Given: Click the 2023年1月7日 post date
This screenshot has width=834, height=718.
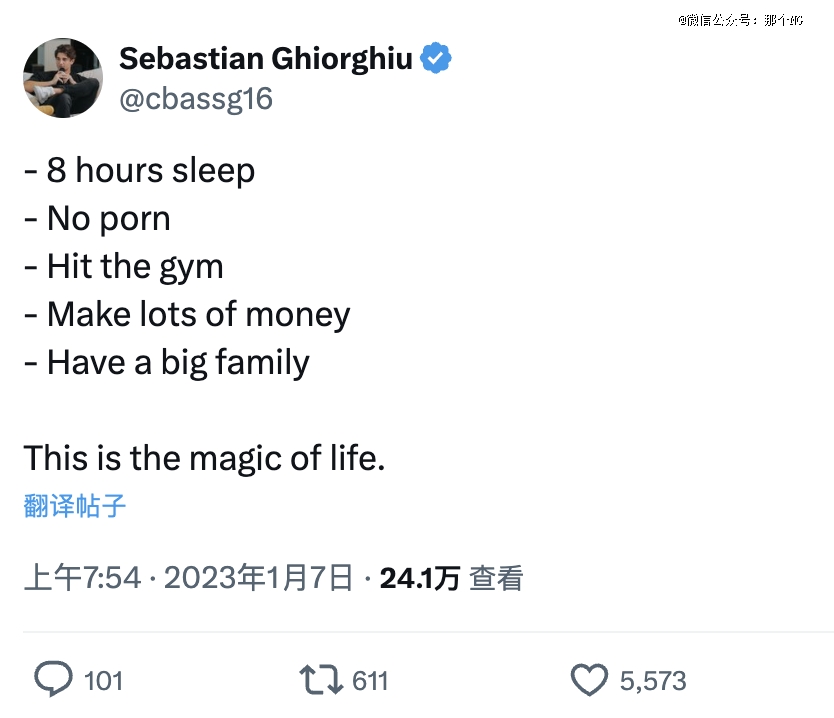Looking at the screenshot, I should pyautogui.click(x=258, y=577).
